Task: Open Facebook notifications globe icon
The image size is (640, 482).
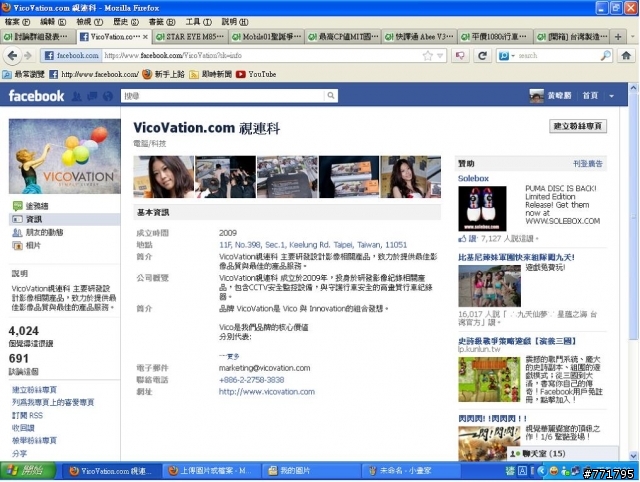Action: tap(108, 96)
